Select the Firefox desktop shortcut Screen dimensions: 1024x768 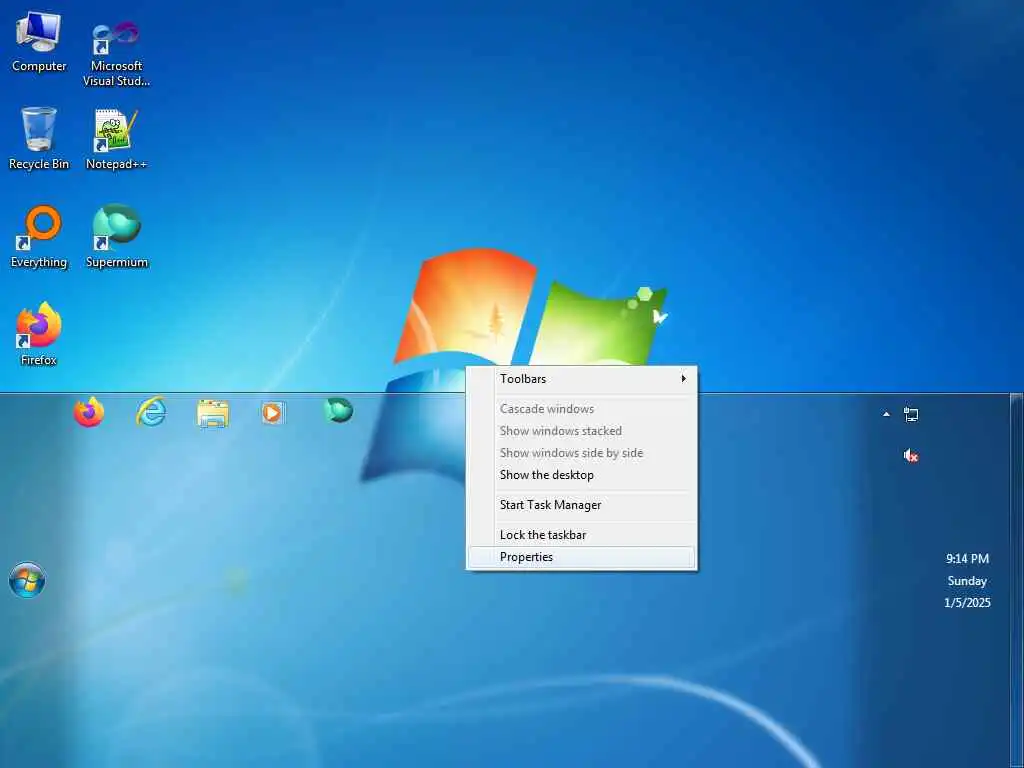point(39,334)
